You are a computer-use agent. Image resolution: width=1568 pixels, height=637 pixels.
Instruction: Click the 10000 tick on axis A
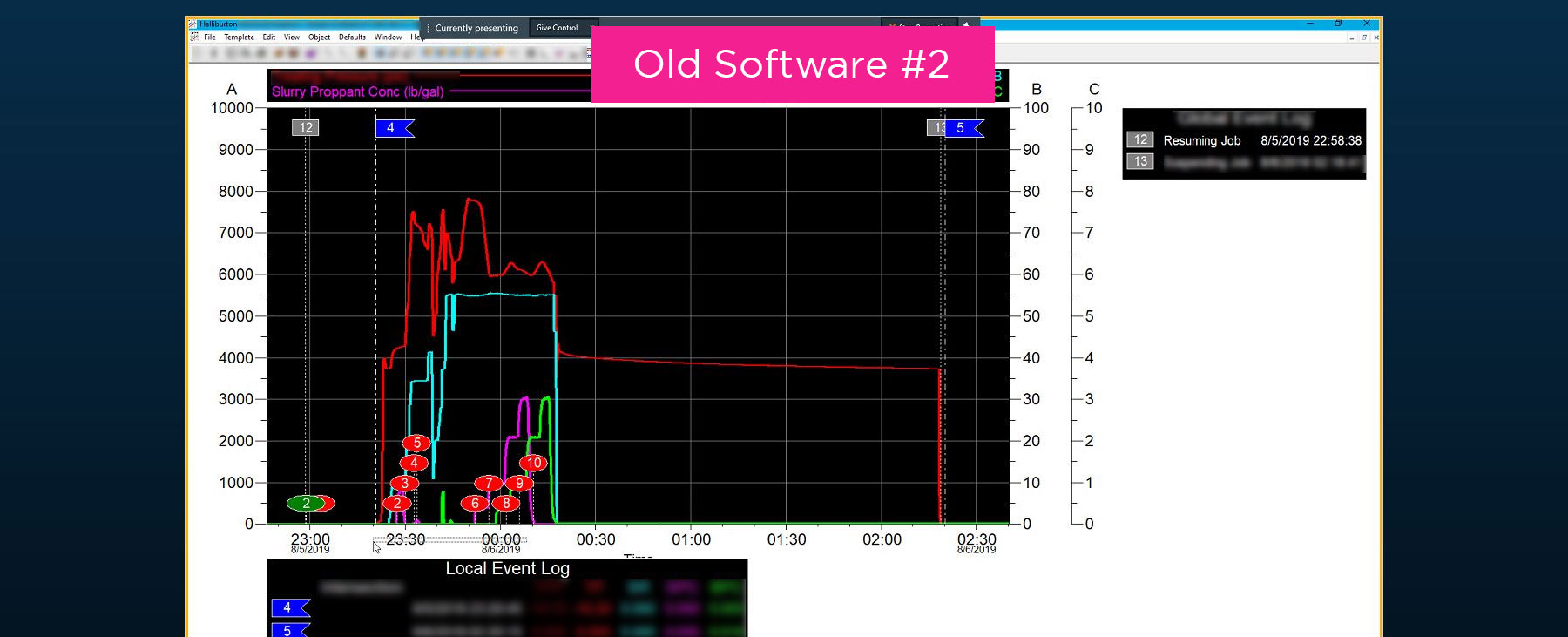pos(232,108)
